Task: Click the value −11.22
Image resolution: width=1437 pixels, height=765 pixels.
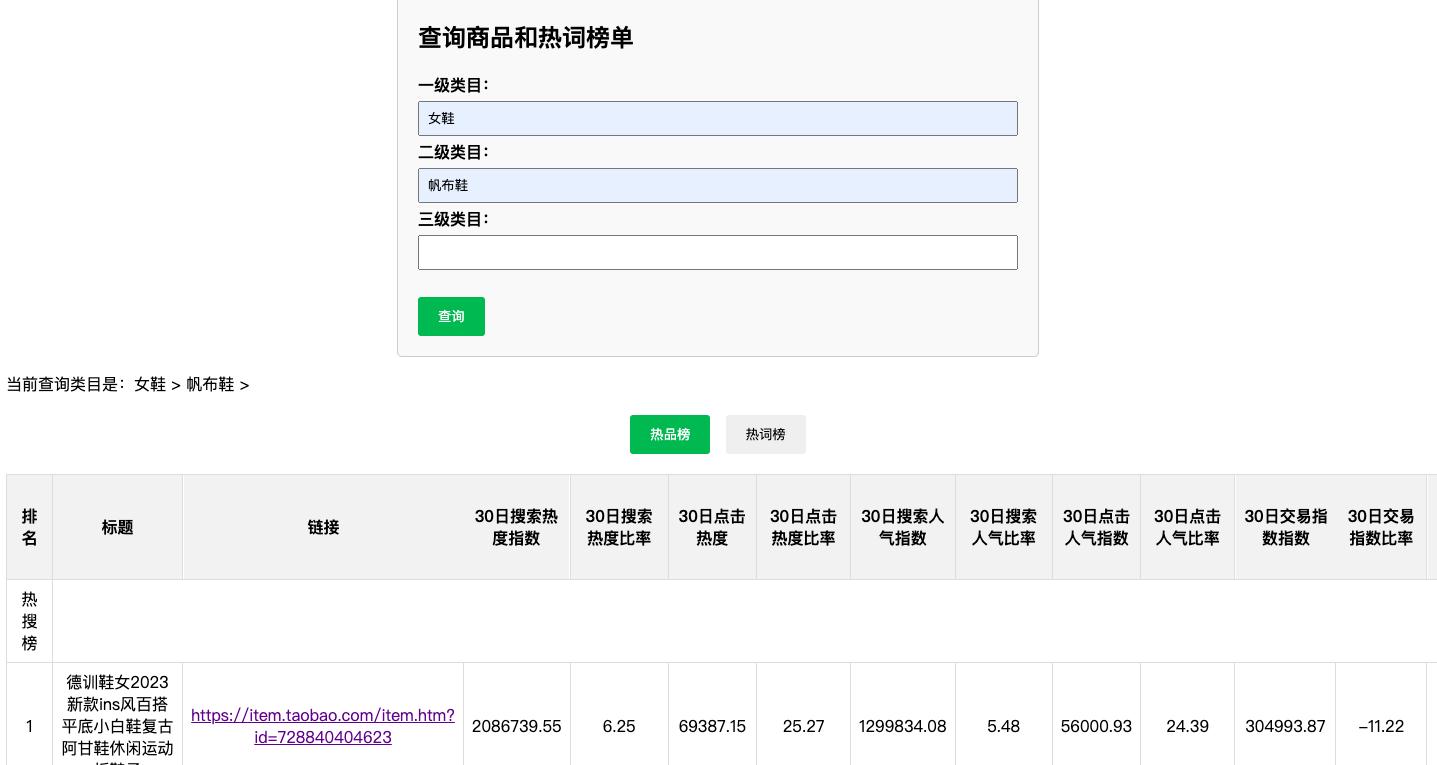Action: tap(1381, 726)
